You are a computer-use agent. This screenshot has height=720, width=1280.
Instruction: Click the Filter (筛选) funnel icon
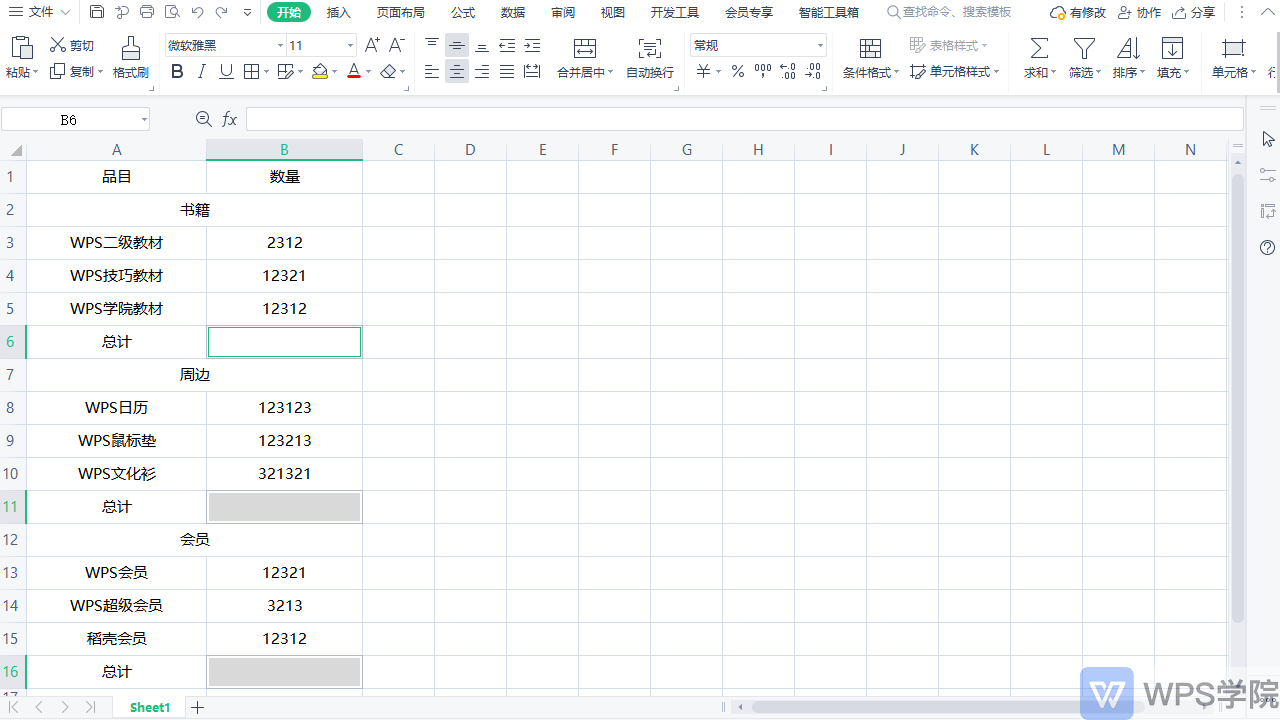click(x=1083, y=49)
